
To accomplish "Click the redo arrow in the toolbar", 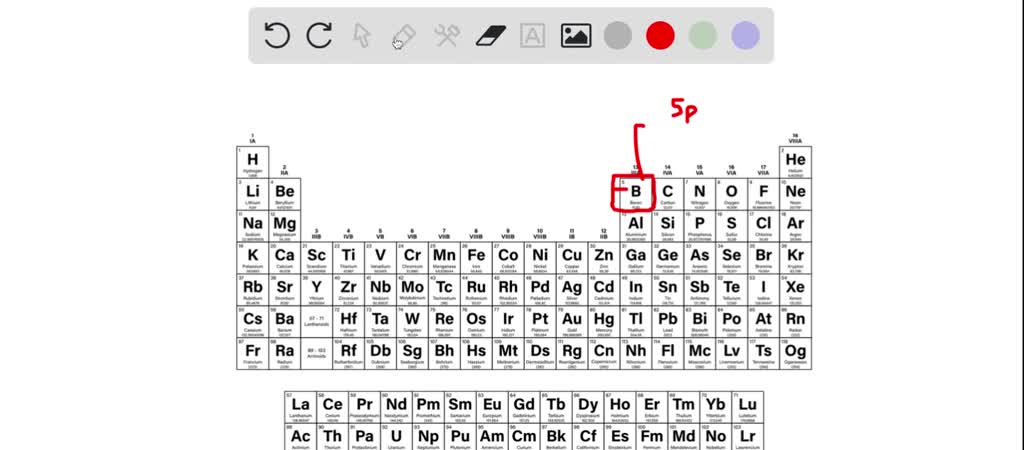I will click(x=319, y=36).
